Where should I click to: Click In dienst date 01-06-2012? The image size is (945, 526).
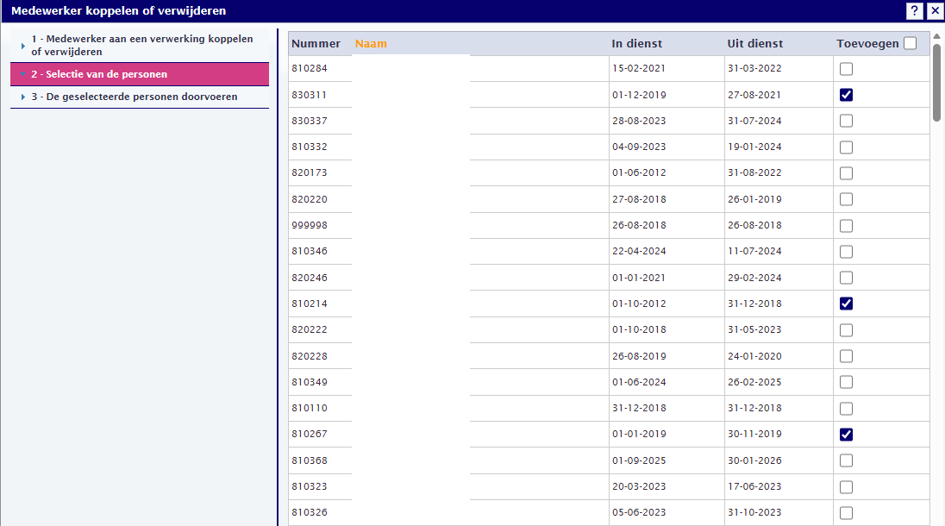(x=639, y=172)
